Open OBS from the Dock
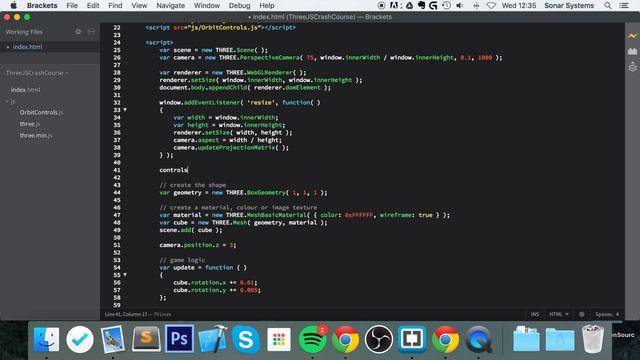Screen dimensions: 640x360 point(379,339)
